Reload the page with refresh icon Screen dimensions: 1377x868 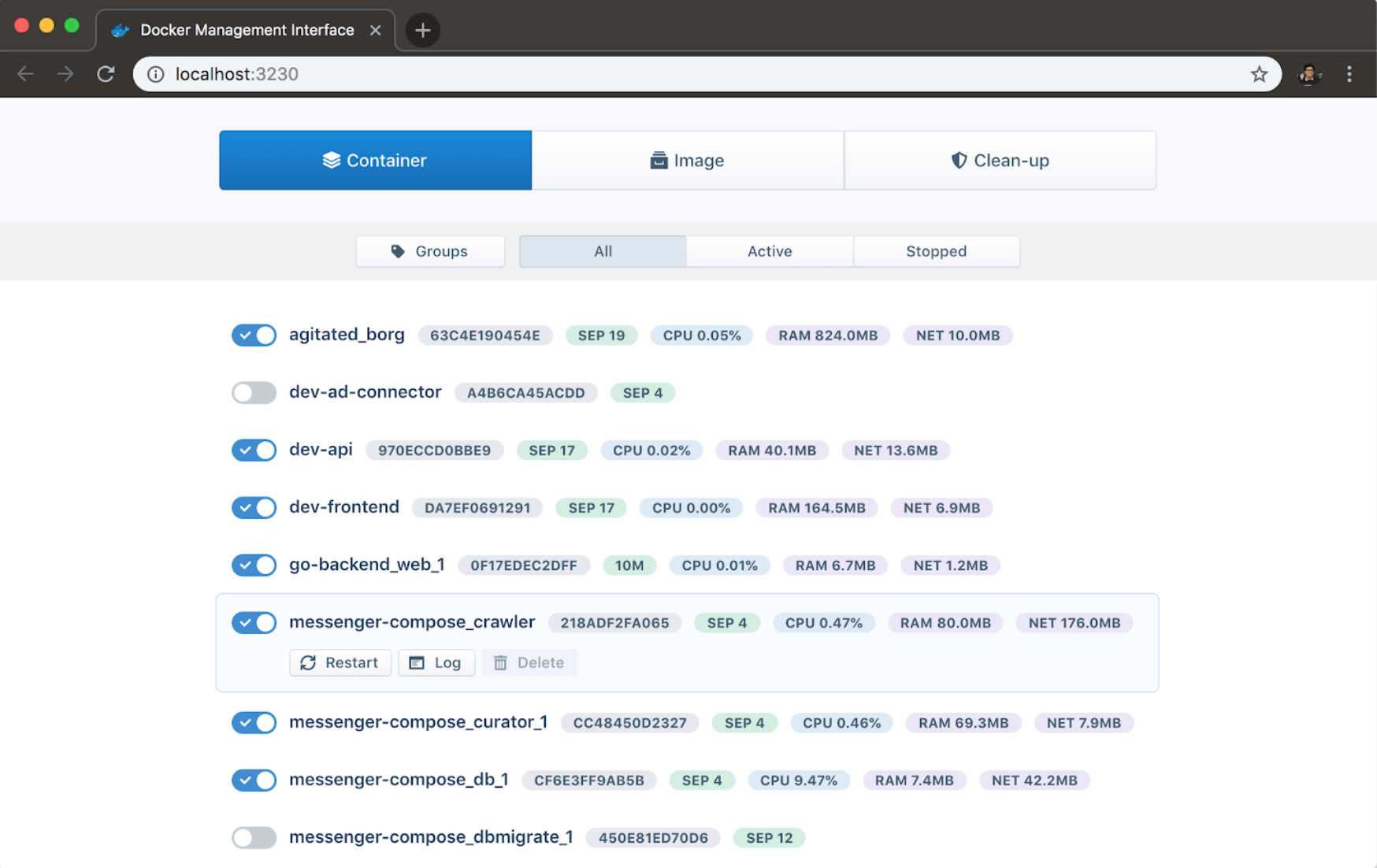pyautogui.click(x=106, y=74)
